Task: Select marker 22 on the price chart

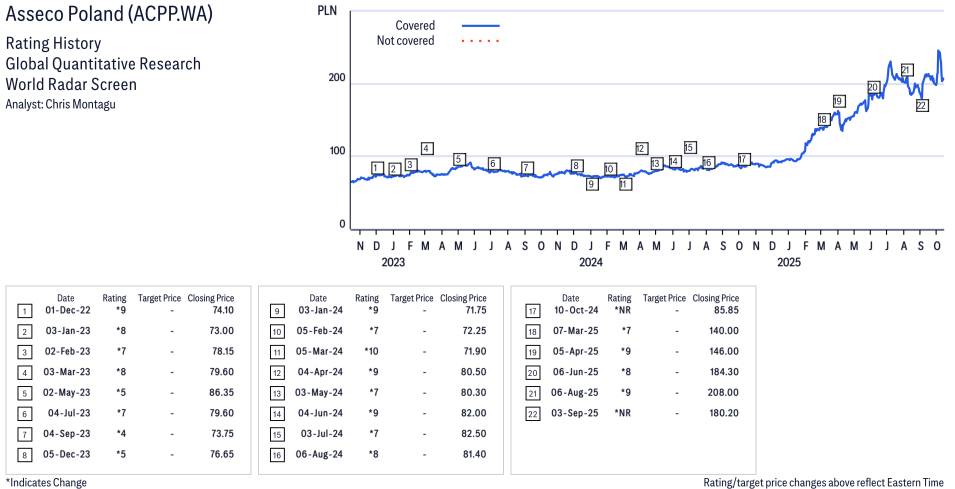Action: tap(922, 105)
